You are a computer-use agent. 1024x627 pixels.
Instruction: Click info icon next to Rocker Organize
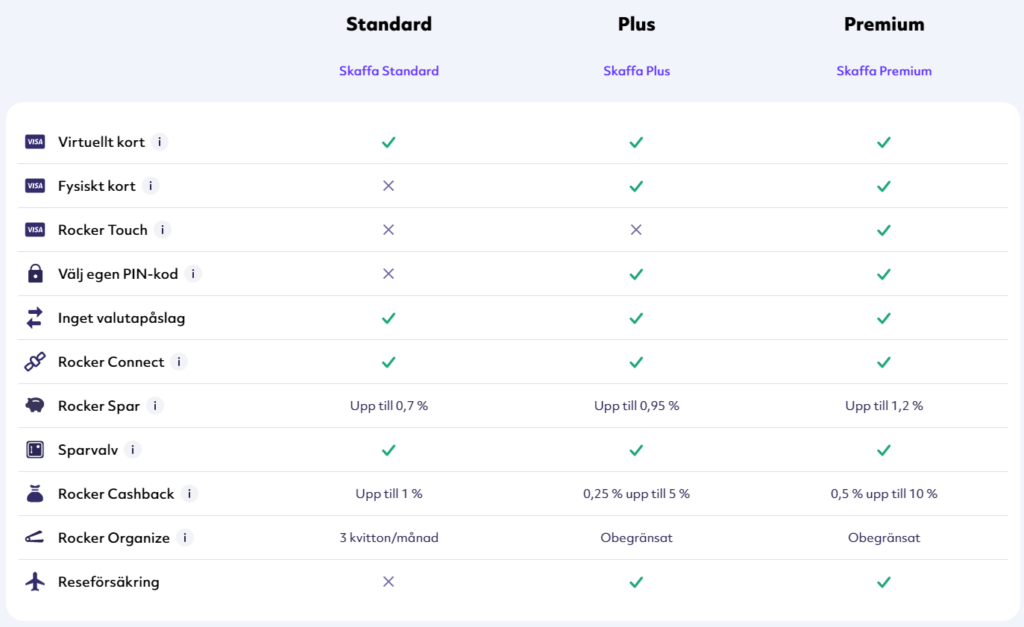click(185, 538)
